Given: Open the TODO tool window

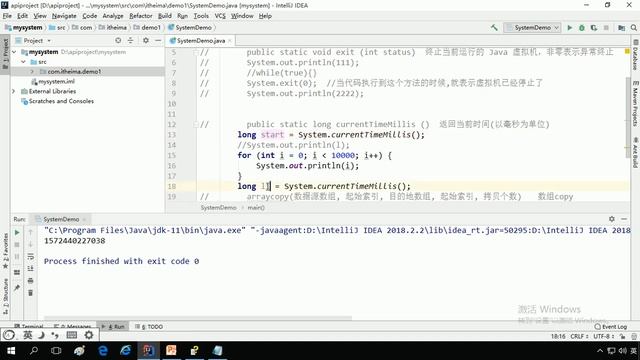Looking at the screenshot, I should [149, 327].
